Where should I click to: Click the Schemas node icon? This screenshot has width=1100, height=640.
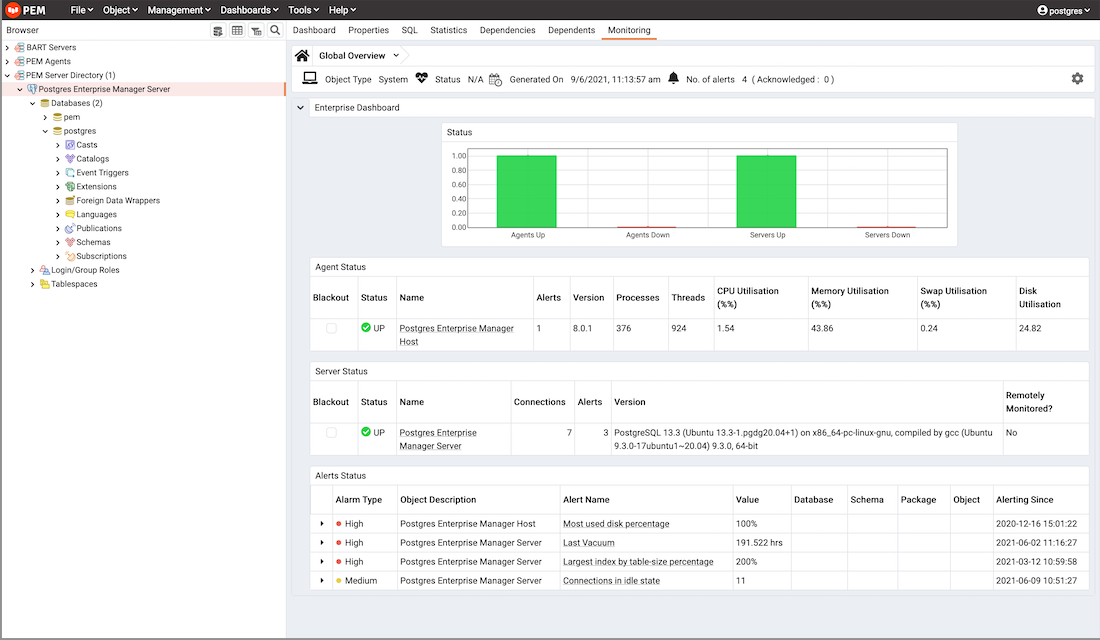(x=69, y=242)
